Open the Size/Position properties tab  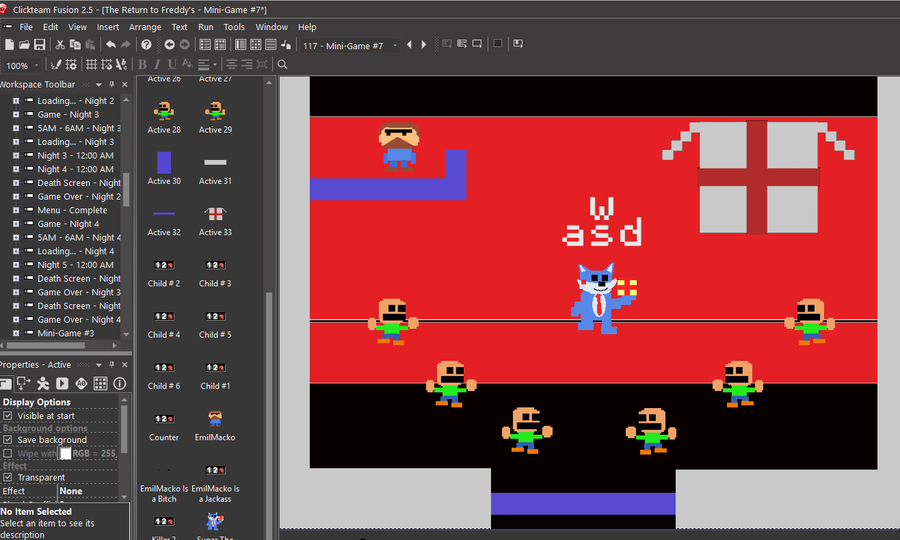click(24, 384)
